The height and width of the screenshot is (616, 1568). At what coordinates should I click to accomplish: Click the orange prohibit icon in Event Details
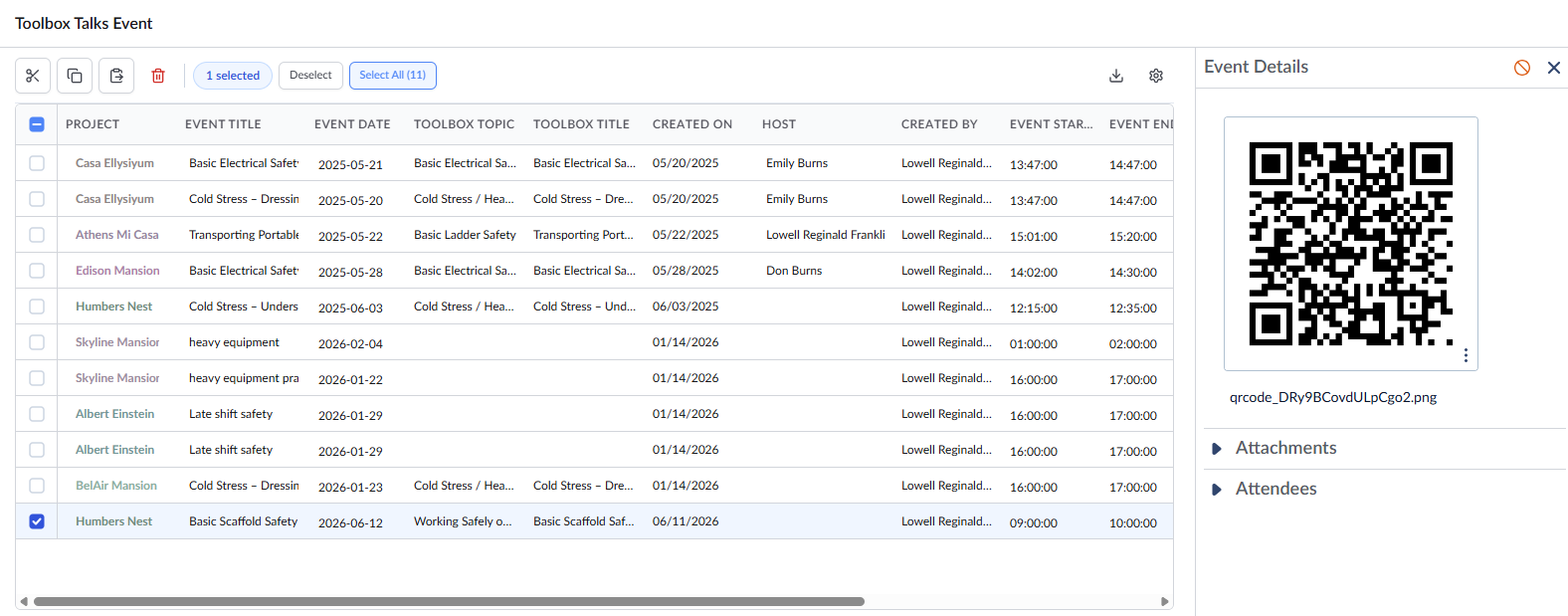pos(1522,68)
